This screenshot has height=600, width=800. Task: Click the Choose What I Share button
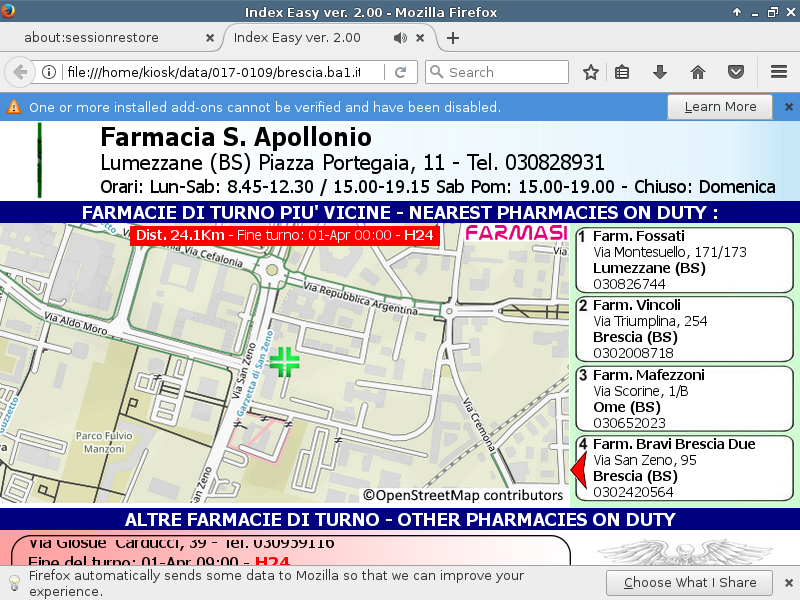pyautogui.click(x=689, y=582)
